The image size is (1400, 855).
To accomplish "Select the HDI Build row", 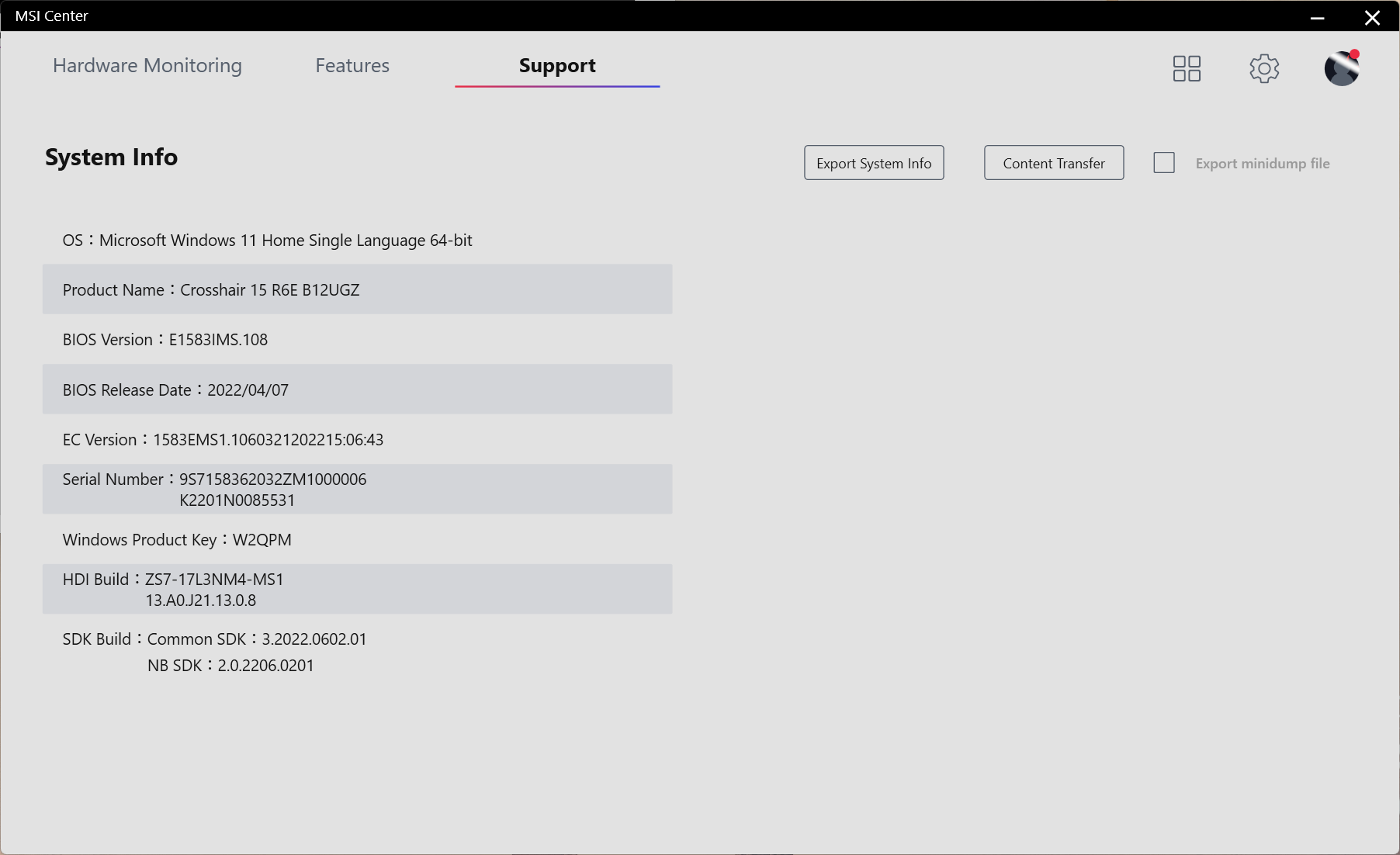I will [357, 589].
